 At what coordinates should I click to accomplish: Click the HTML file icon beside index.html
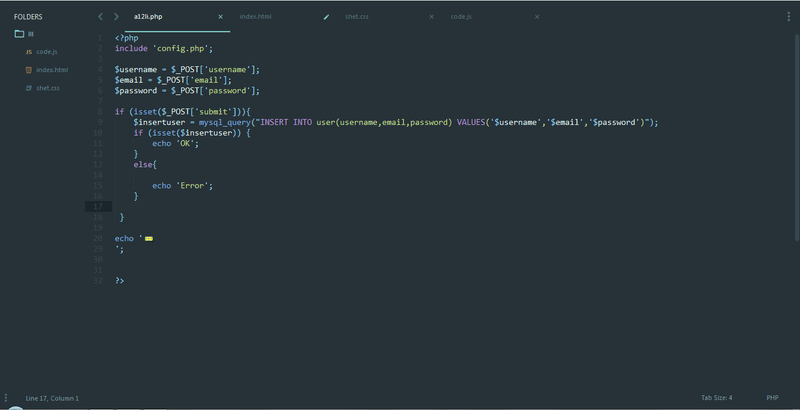[28, 70]
